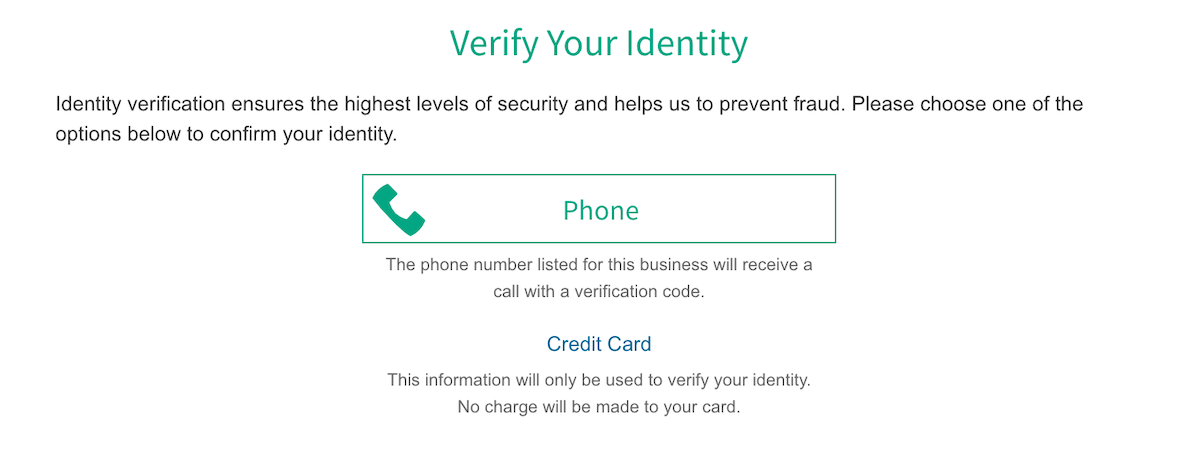Select the word Identity in the green heading
The width and height of the screenshot is (1200, 460).
pos(688,44)
